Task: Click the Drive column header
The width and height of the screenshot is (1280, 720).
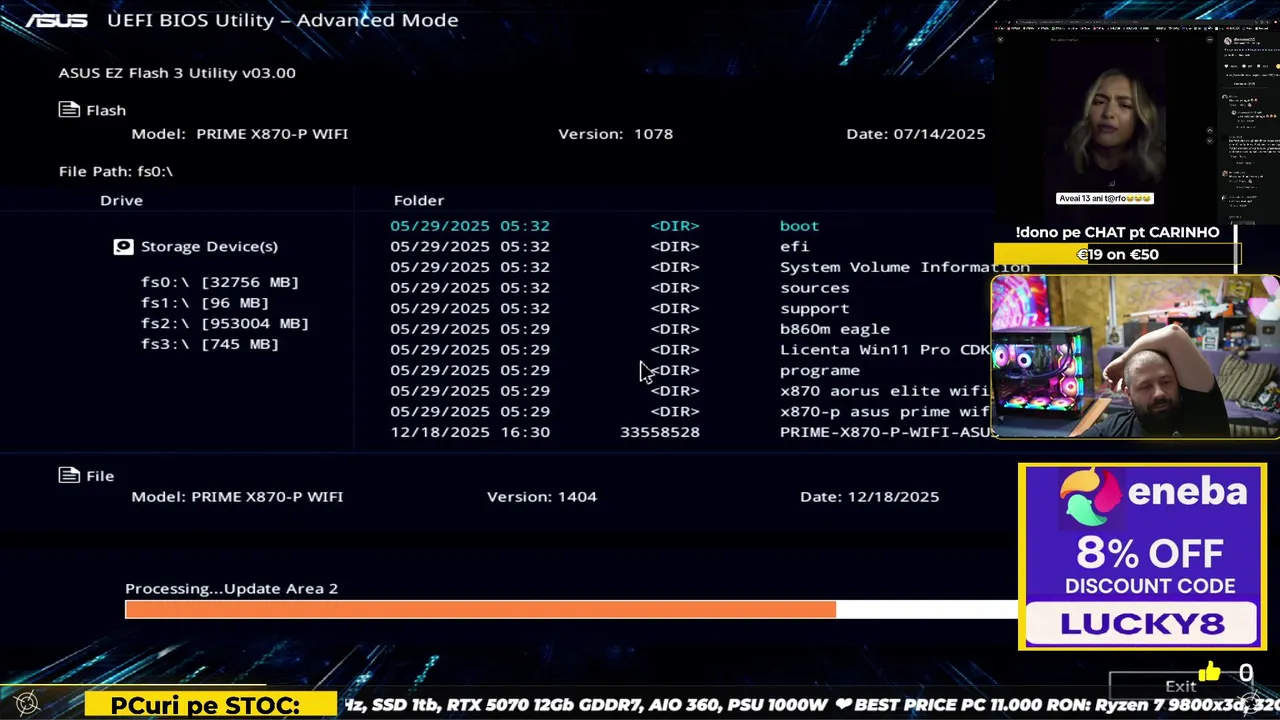Action: (121, 200)
